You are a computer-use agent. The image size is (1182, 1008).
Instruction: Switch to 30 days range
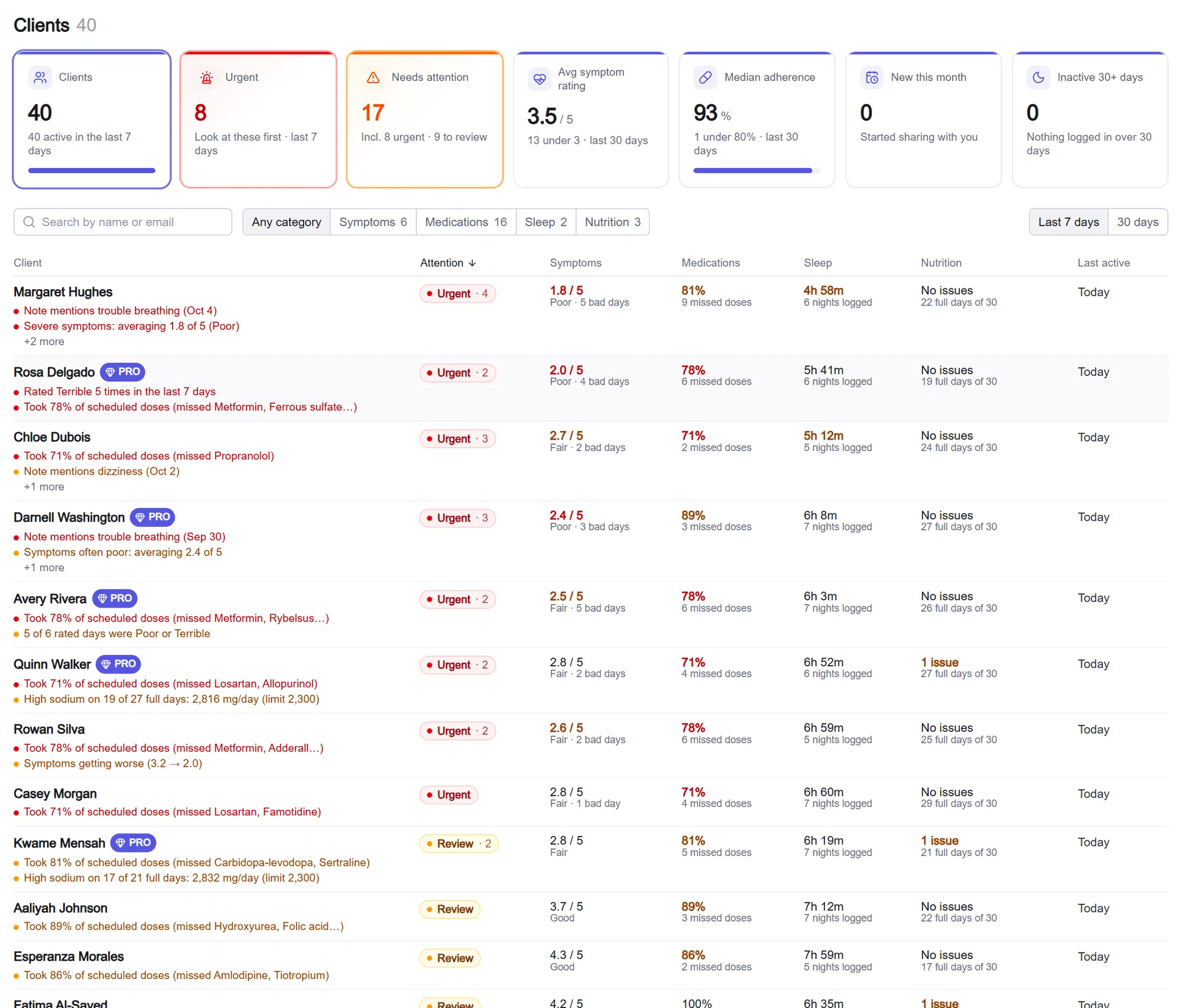[1138, 222]
